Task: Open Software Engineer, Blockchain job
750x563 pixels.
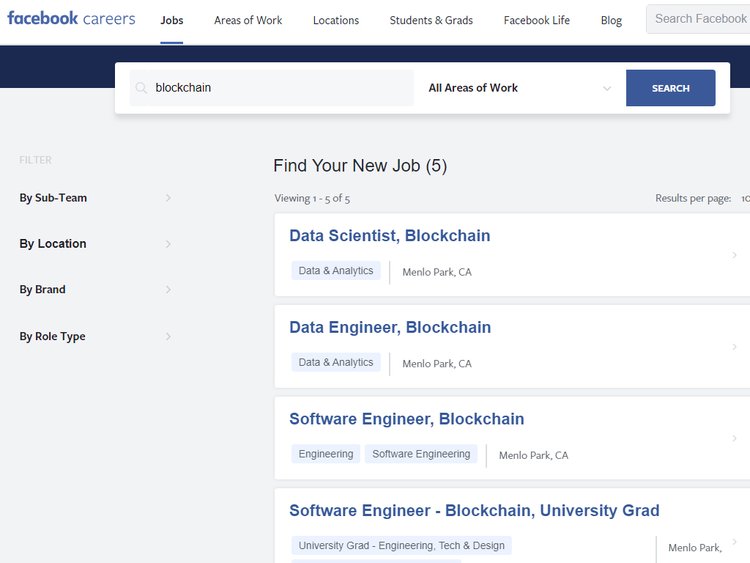Action: click(407, 419)
